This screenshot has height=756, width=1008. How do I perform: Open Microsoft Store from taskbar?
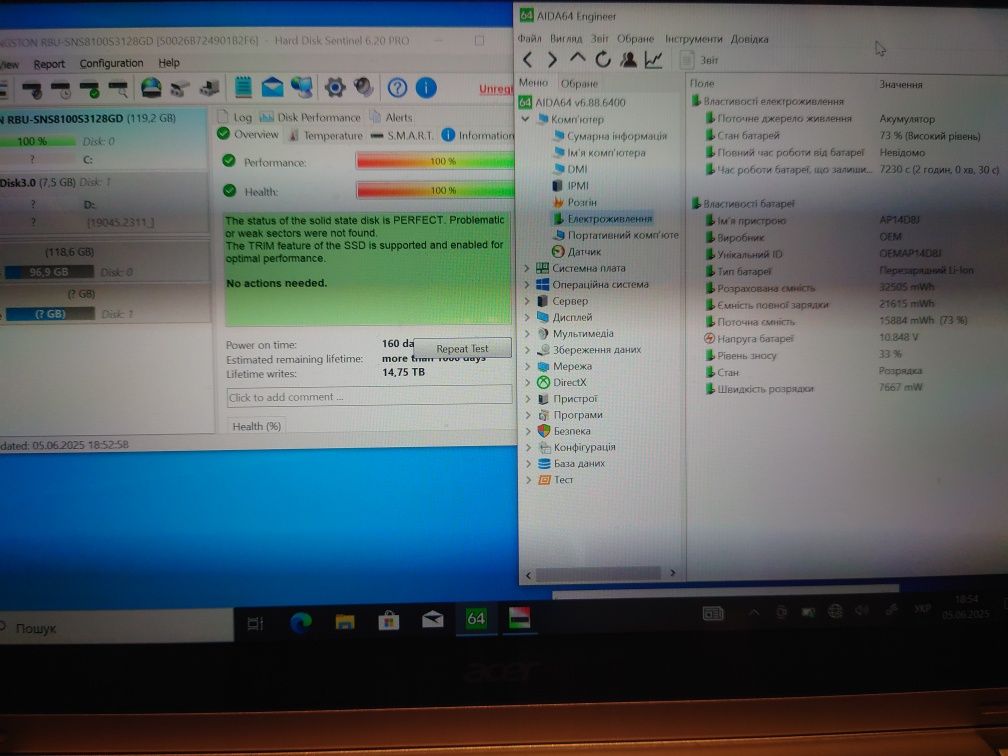388,621
